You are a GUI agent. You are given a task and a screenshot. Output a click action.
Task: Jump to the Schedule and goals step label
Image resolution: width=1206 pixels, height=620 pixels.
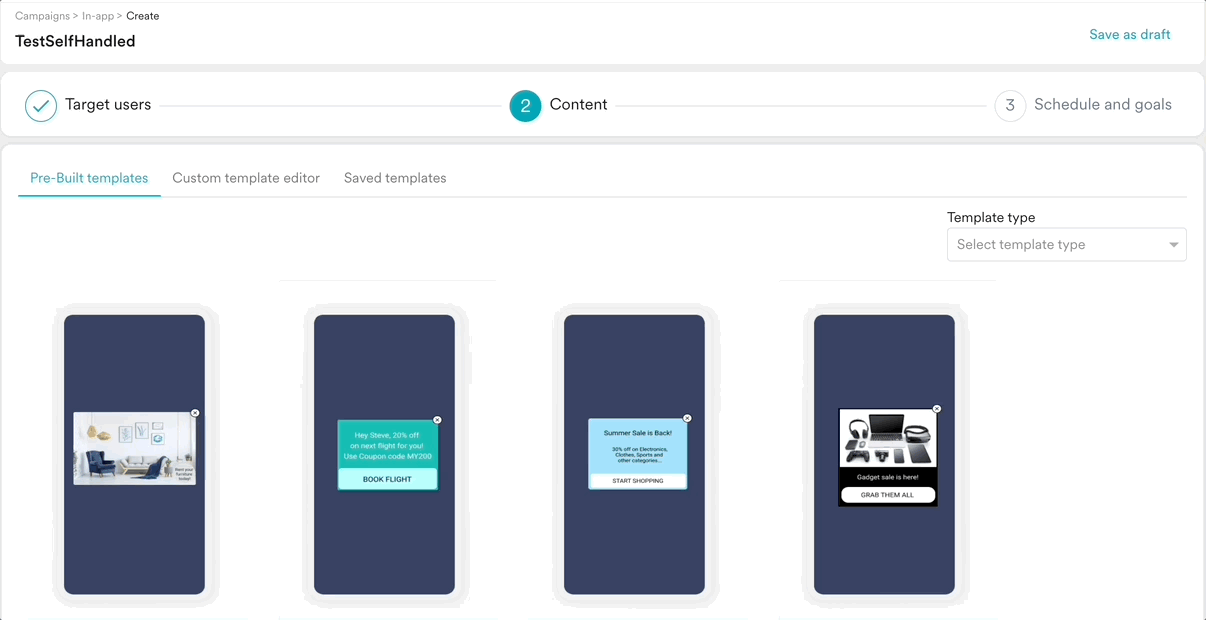coord(1102,105)
